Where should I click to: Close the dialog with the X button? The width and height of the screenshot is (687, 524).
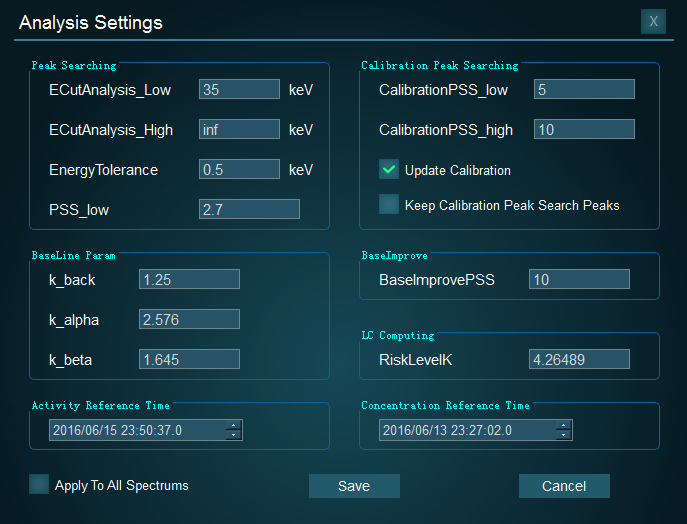(653, 21)
